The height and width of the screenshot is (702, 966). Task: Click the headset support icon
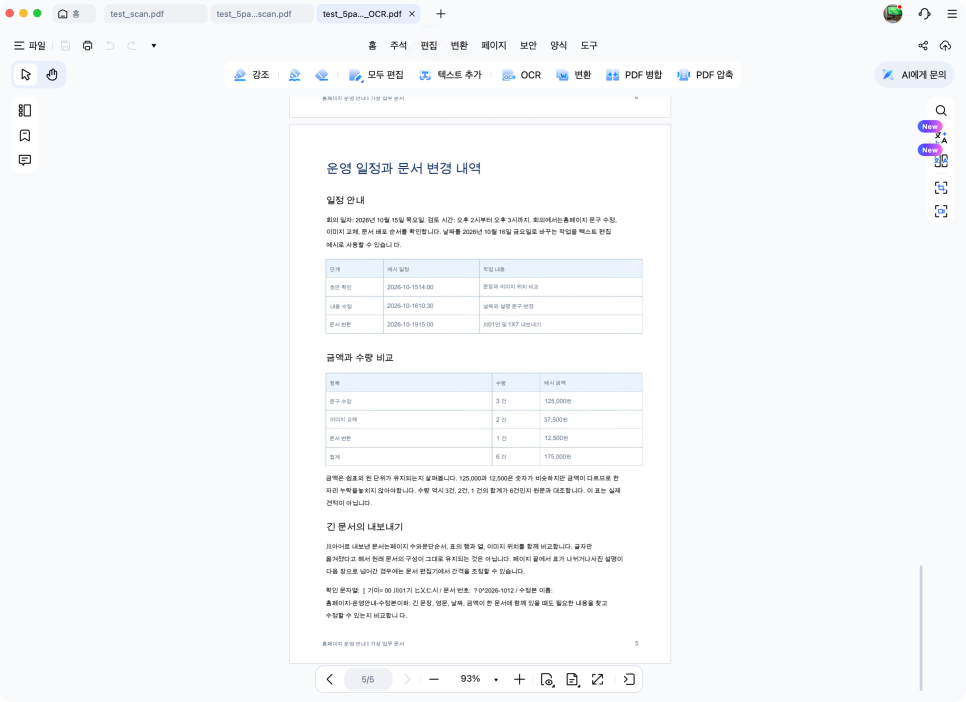click(924, 14)
